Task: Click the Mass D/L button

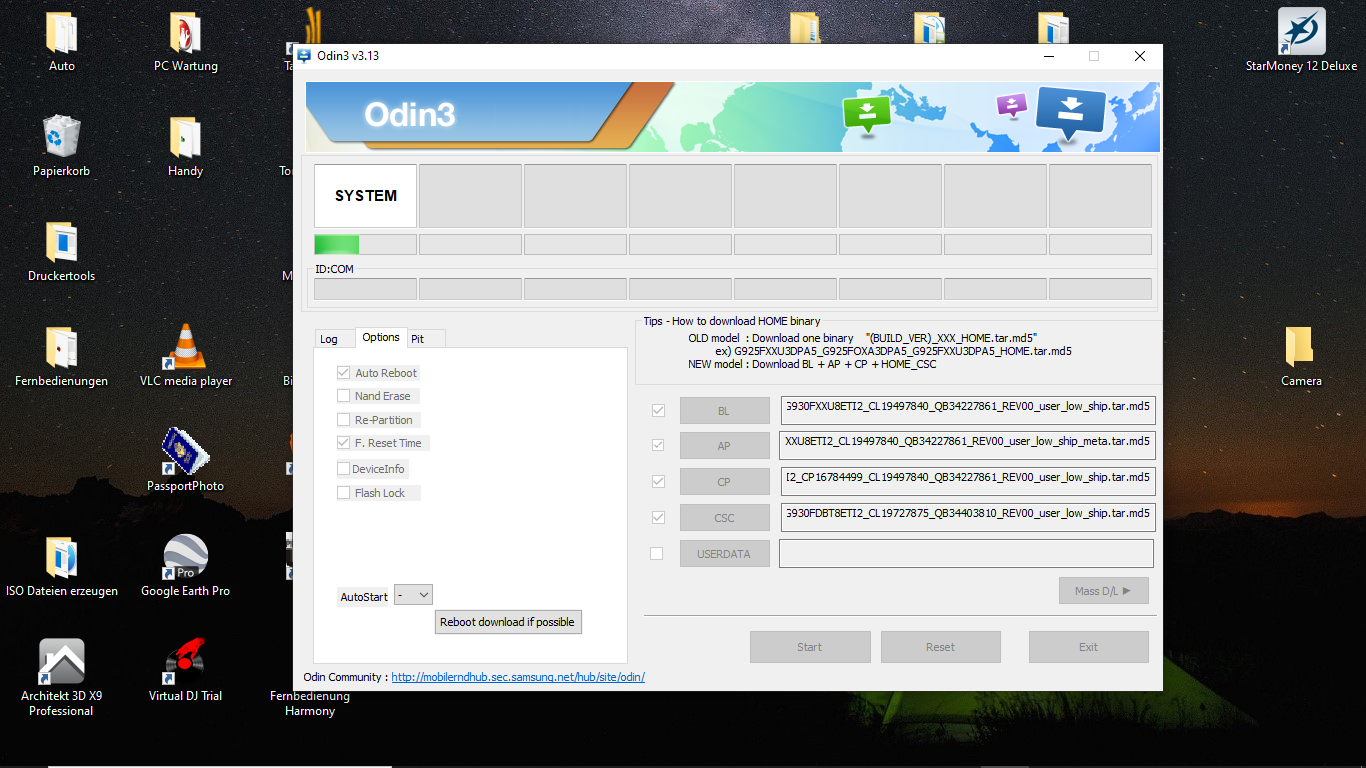Action: pos(1104,591)
